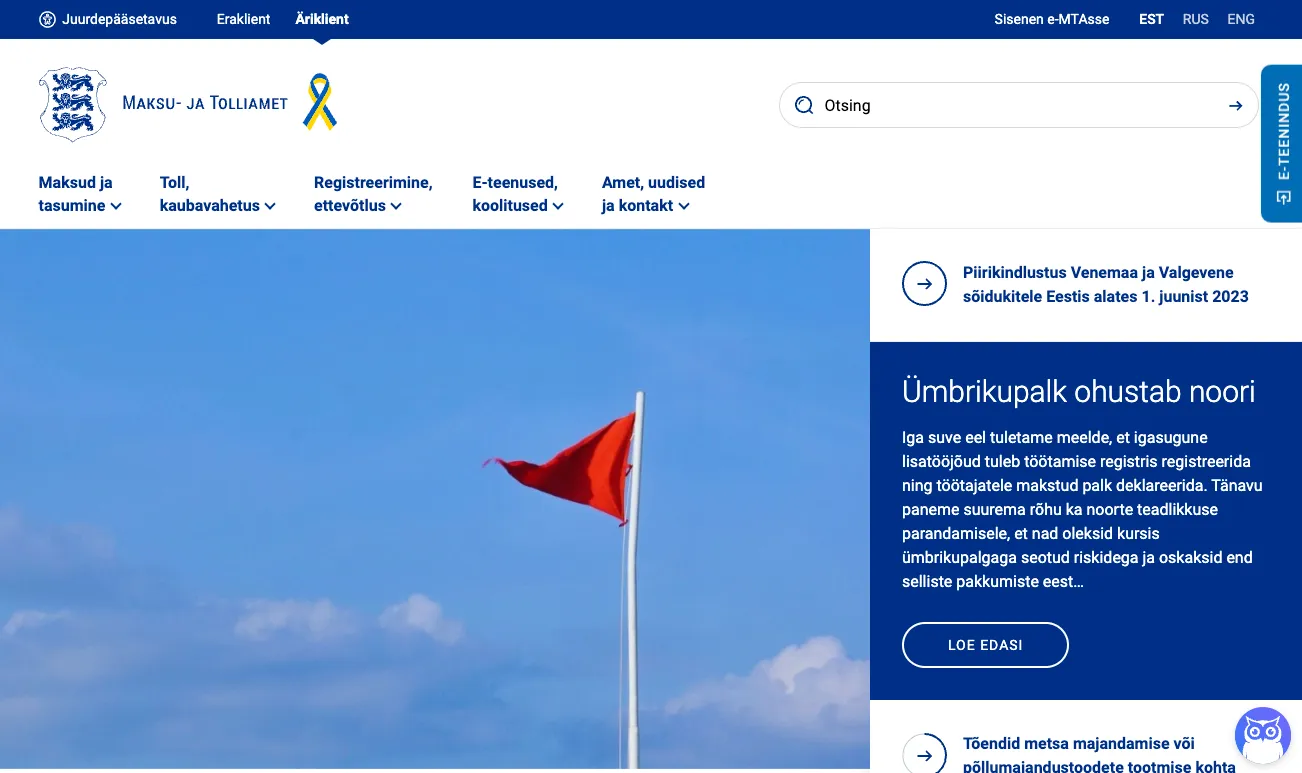1302x773 pixels.
Task: Switch language to RUS
Action: pos(1195,19)
